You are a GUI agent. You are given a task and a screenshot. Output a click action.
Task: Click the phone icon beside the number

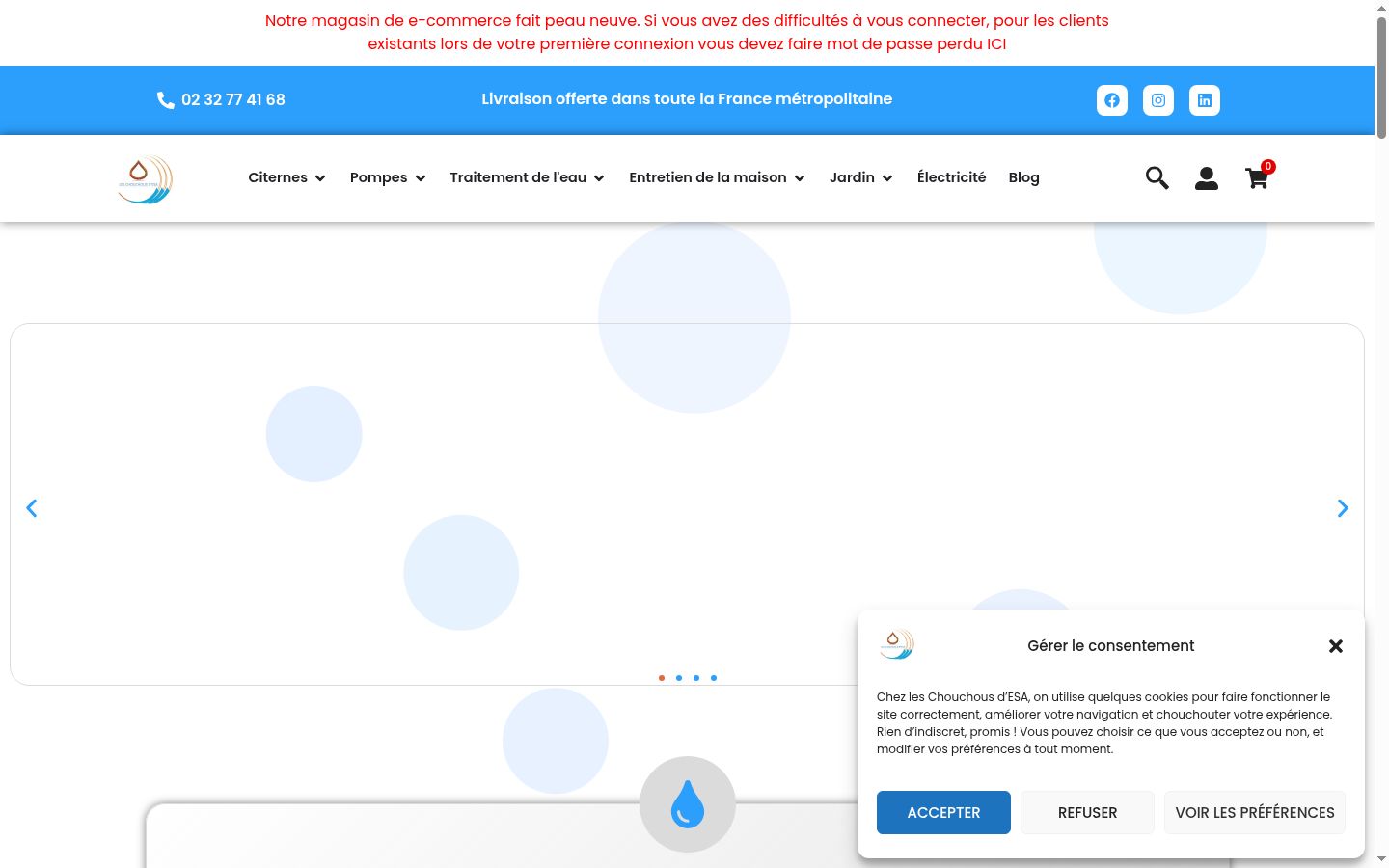(x=166, y=100)
